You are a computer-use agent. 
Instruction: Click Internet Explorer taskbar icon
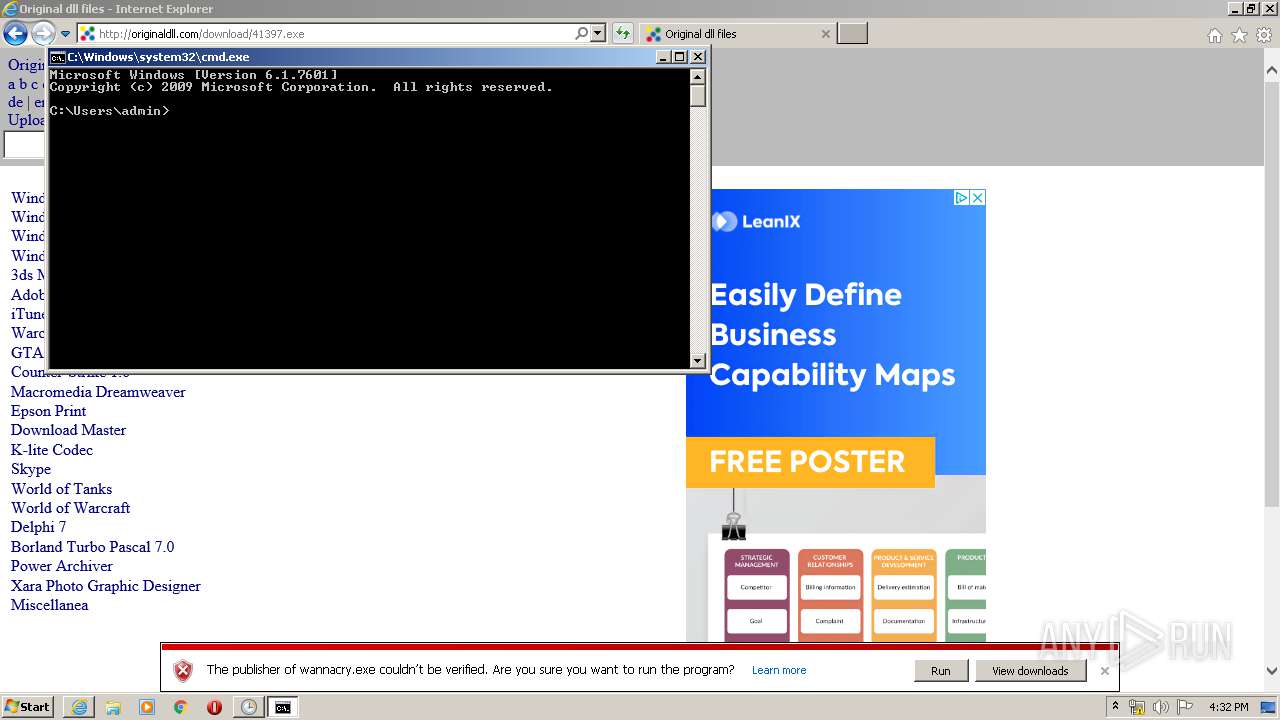(79, 707)
